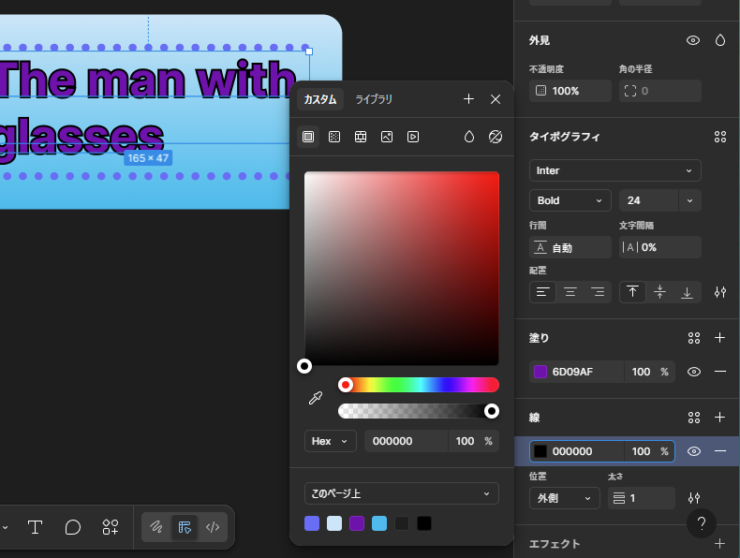Choose the video fill type icon
The image size is (740, 558).
(413, 137)
